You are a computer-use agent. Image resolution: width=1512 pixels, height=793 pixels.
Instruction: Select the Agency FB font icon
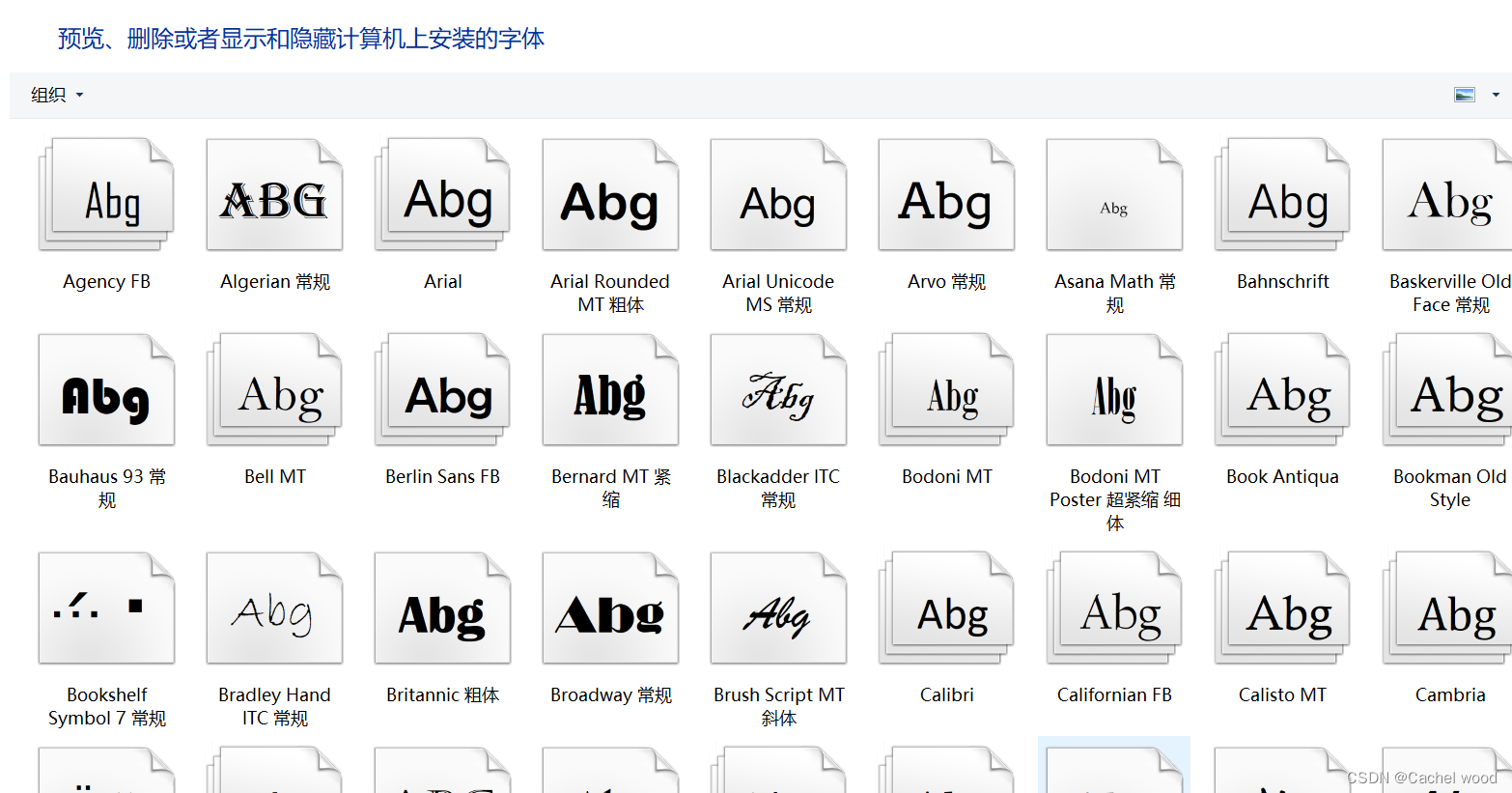pos(106,194)
